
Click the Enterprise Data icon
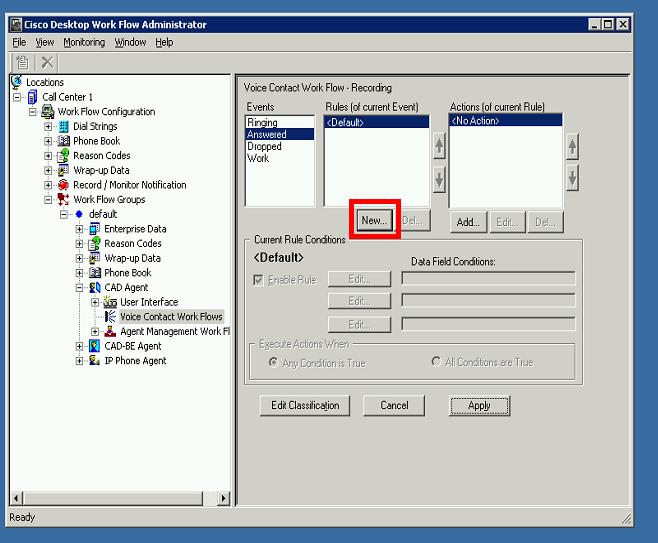coord(95,229)
